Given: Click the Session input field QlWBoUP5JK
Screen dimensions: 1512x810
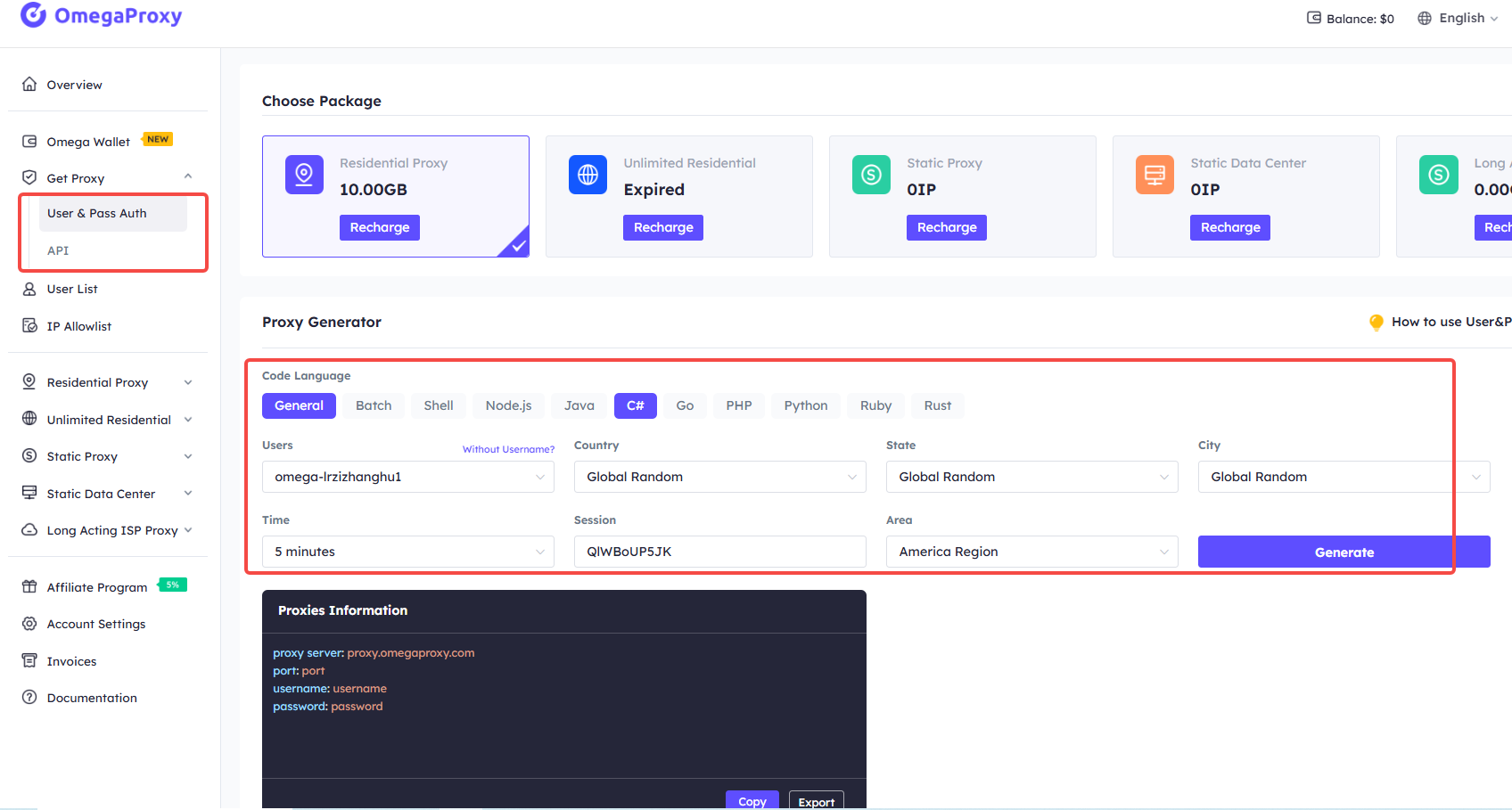Looking at the screenshot, I should 720,552.
